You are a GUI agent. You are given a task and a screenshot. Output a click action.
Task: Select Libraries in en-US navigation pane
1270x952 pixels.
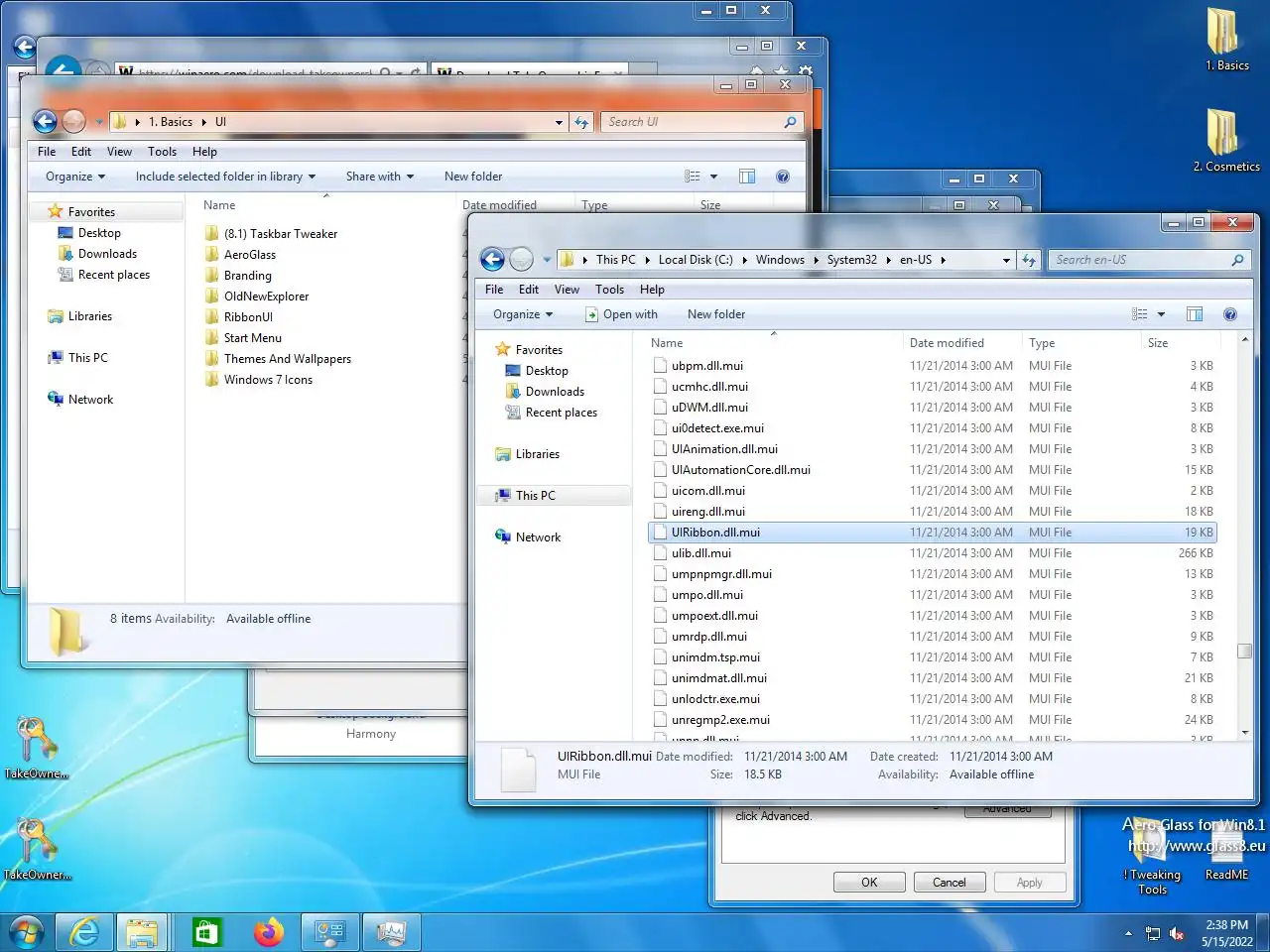537,454
